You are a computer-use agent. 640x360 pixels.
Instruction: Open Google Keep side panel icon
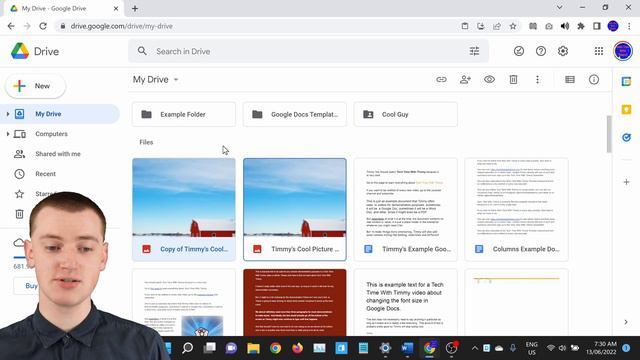(x=626, y=109)
